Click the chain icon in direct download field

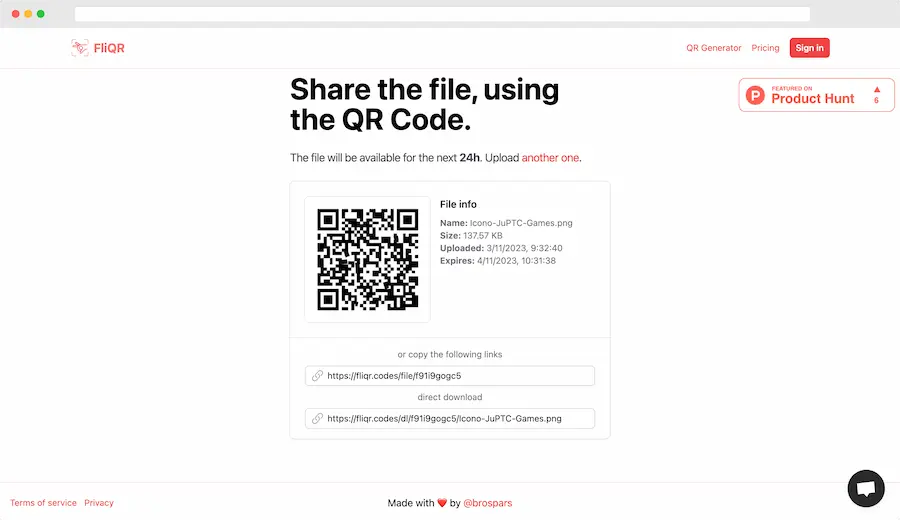317,418
